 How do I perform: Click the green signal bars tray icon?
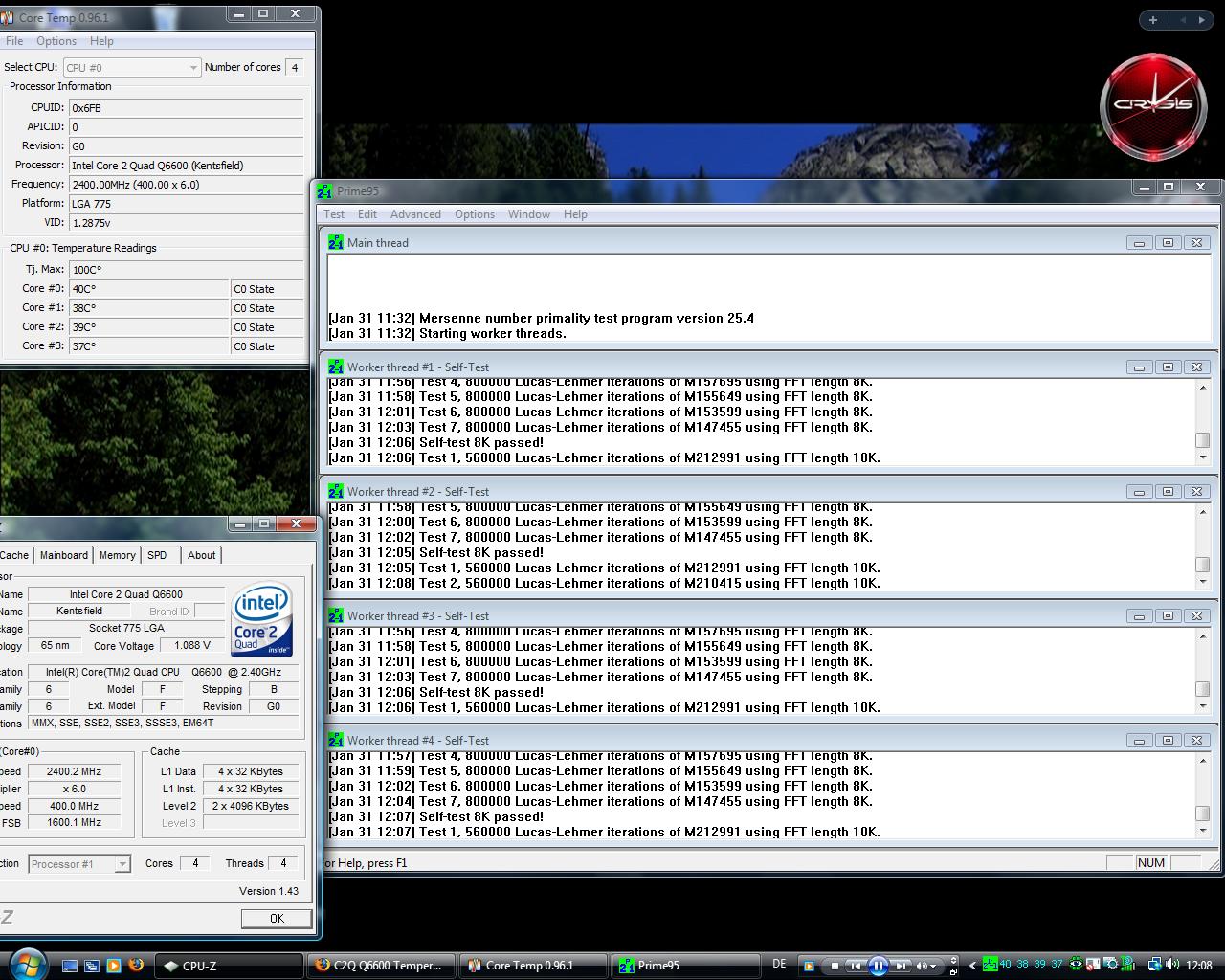pyautogui.click(x=1127, y=964)
